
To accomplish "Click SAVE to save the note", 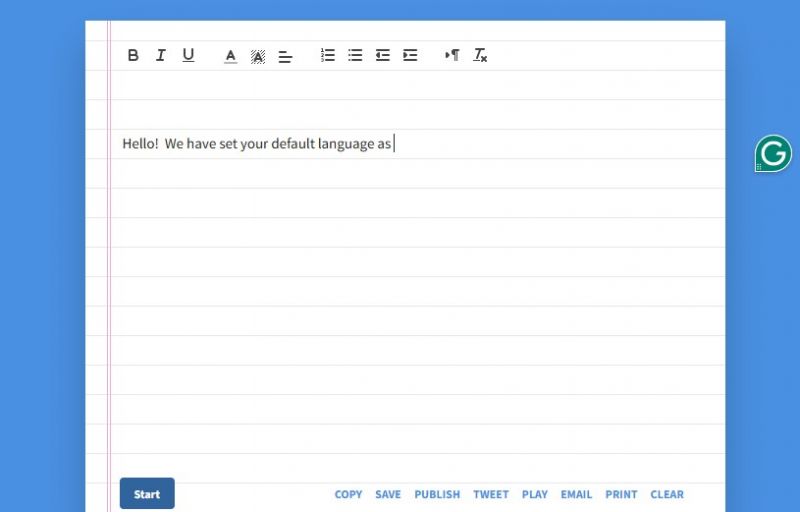I will [x=388, y=494].
